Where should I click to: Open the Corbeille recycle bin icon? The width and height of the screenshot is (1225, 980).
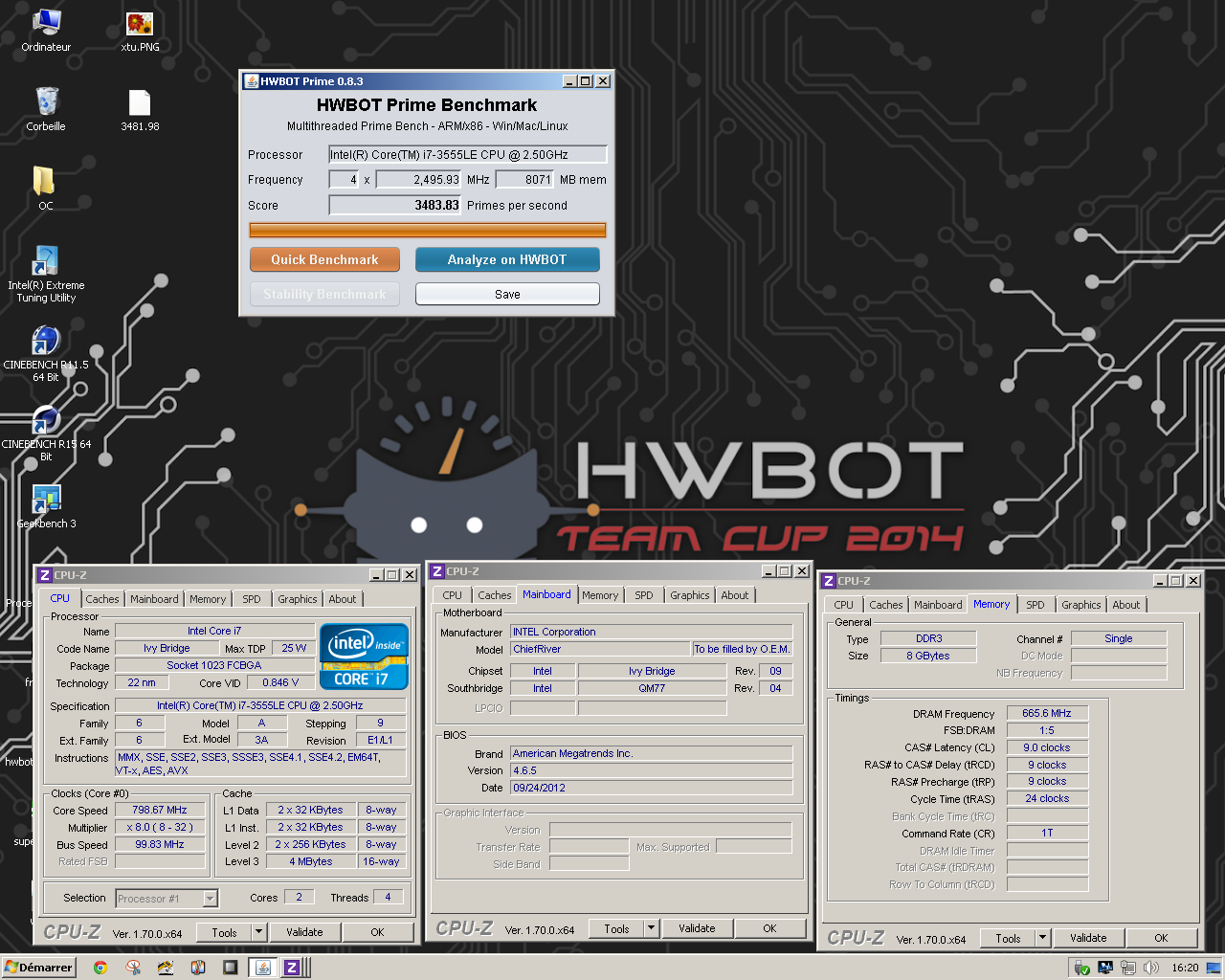coord(46,108)
